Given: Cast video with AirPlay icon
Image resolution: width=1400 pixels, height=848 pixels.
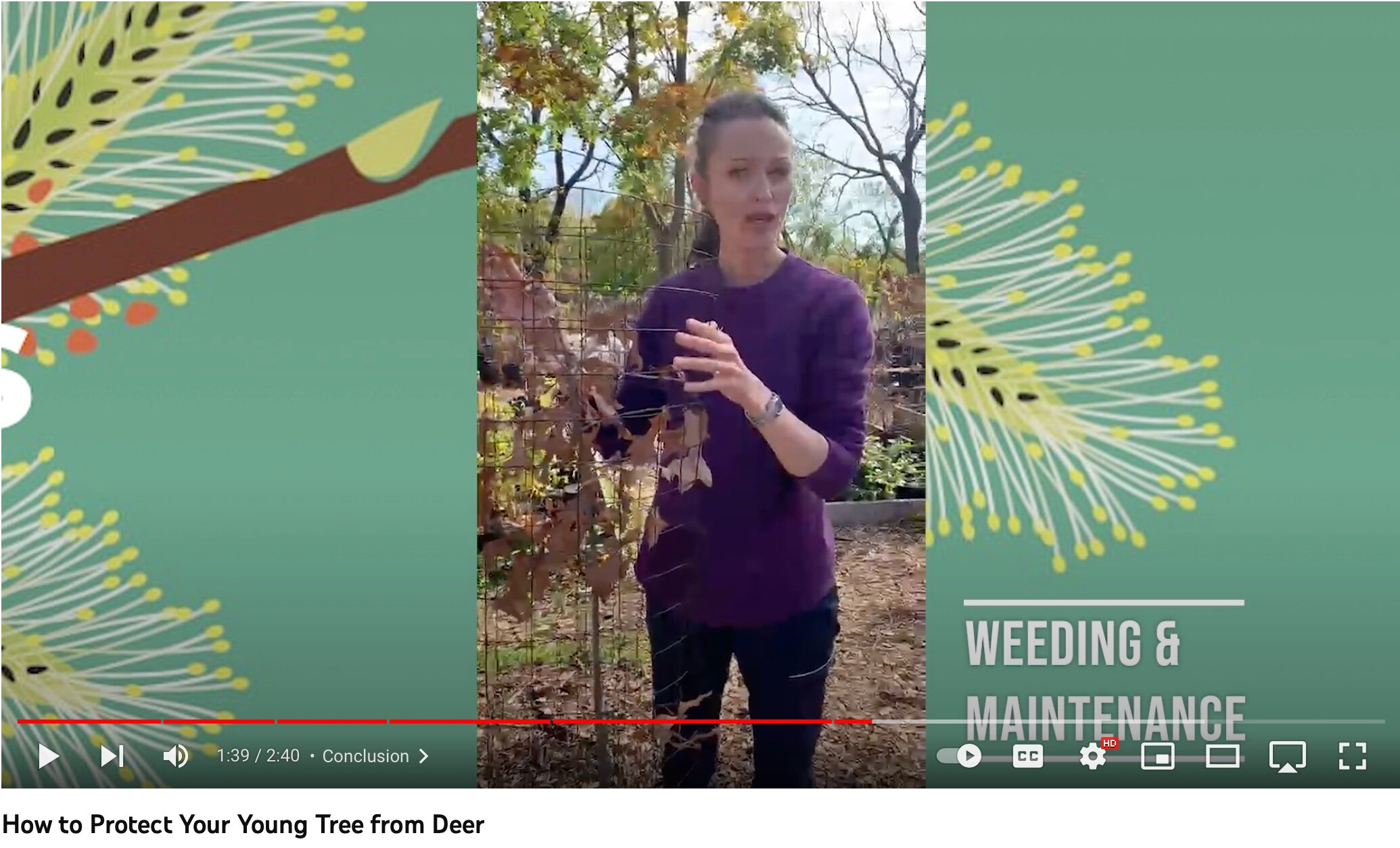Looking at the screenshot, I should click(x=1287, y=756).
